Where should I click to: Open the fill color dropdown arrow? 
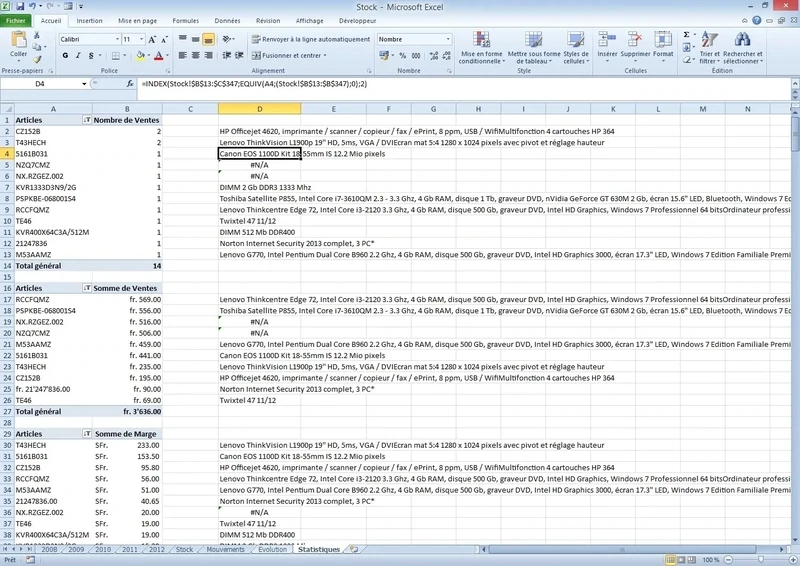[x=148, y=55]
